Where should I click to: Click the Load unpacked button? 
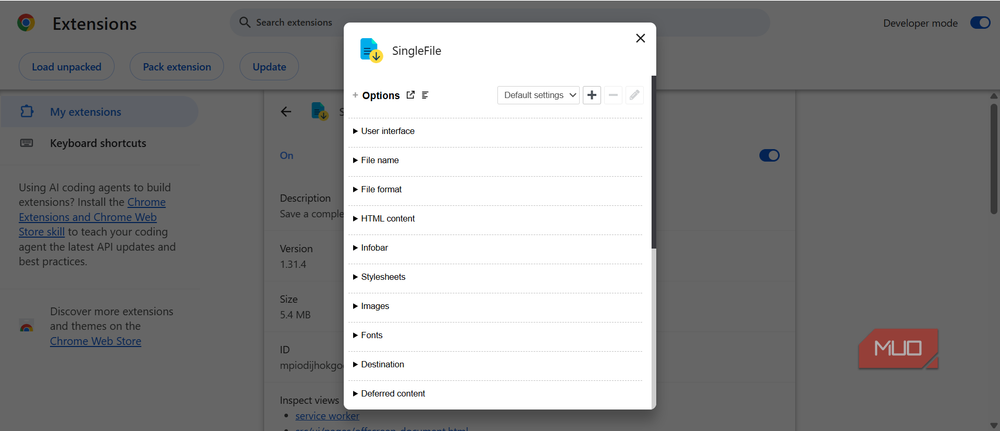(x=66, y=67)
